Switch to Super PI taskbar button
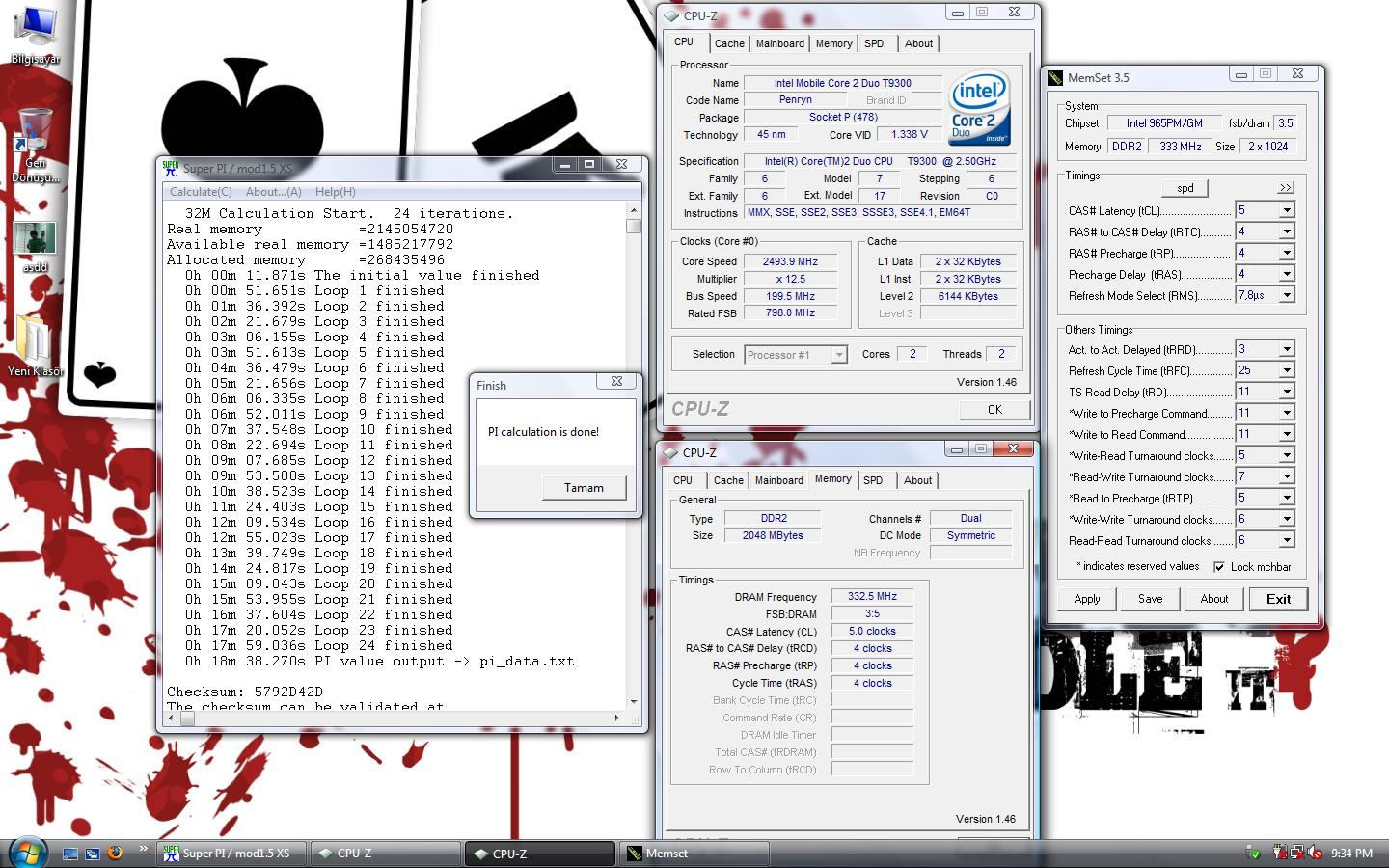The height and width of the screenshot is (868, 1389). [231, 854]
